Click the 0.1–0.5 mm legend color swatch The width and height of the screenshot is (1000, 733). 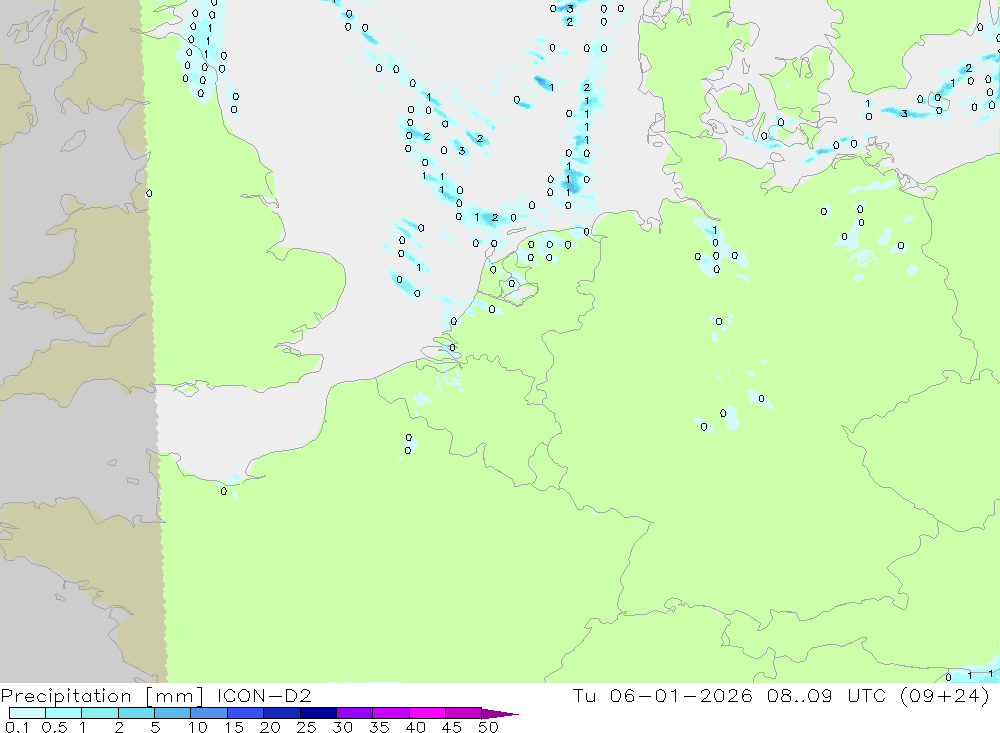coord(27,713)
